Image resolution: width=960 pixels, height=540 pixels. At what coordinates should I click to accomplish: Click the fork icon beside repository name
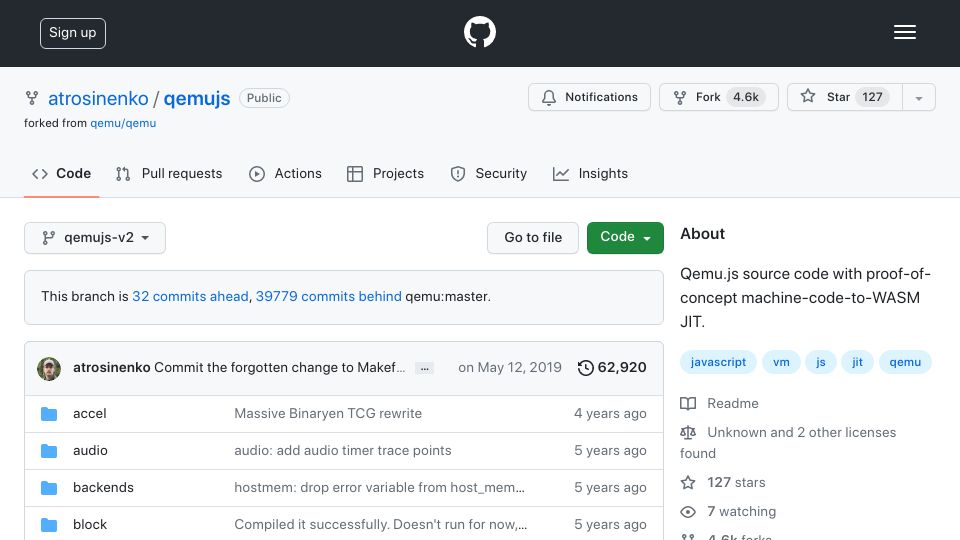[32, 98]
